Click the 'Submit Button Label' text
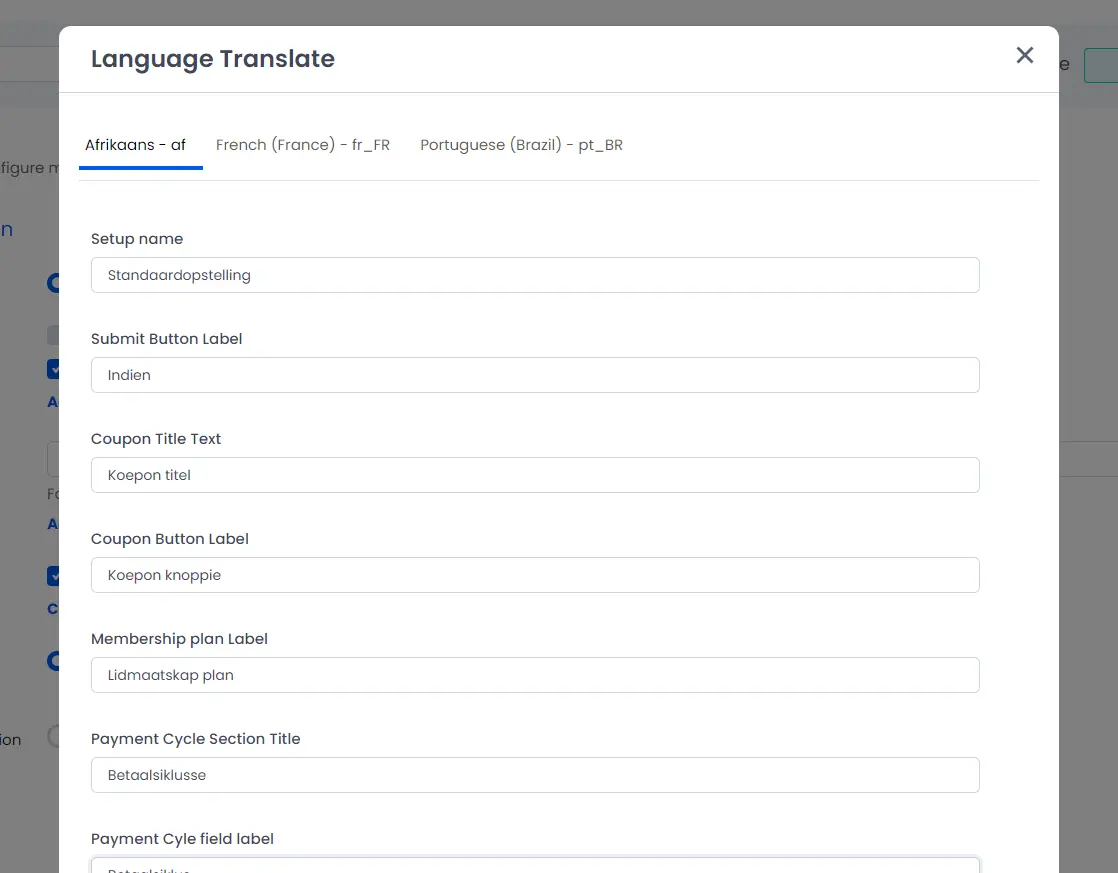The width and height of the screenshot is (1118, 873). pos(166,339)
